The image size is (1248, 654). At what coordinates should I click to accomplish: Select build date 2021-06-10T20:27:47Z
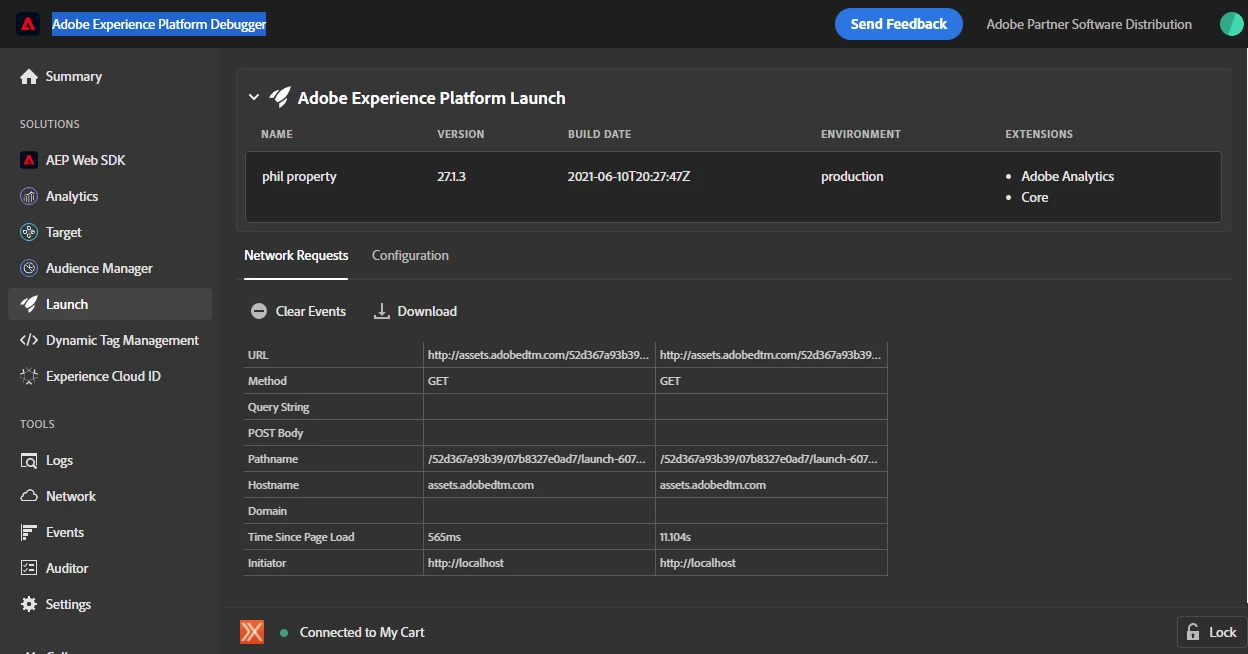tap(629, 176)
